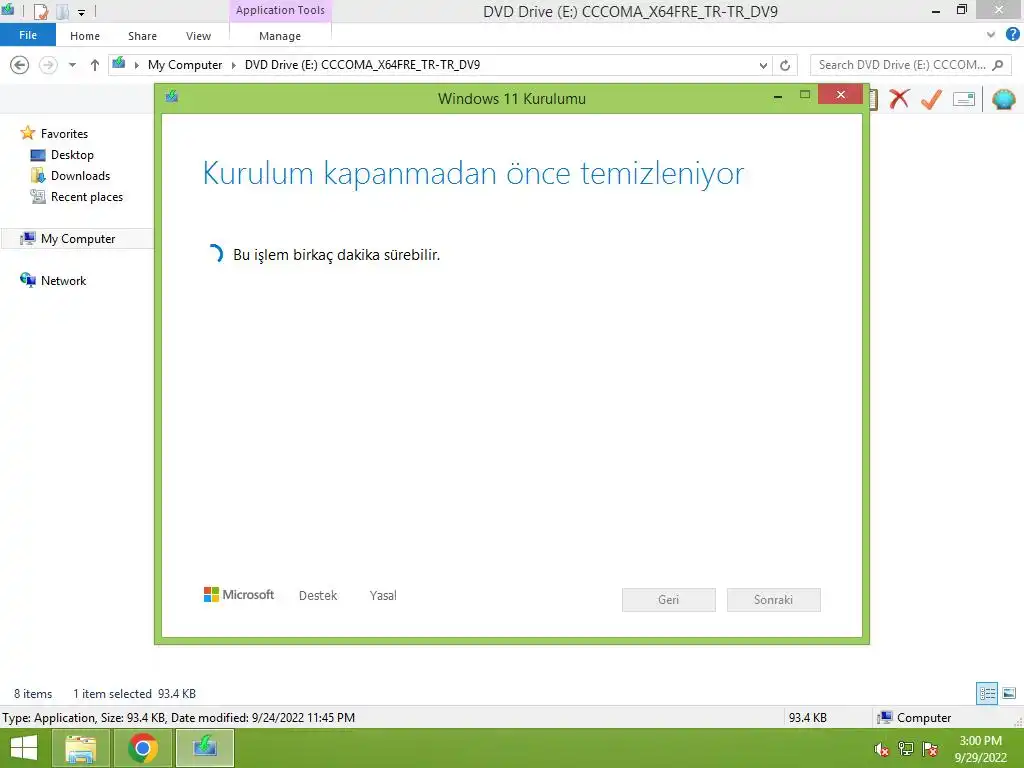Go back with the Explorer back arrow

pos(20,65)
